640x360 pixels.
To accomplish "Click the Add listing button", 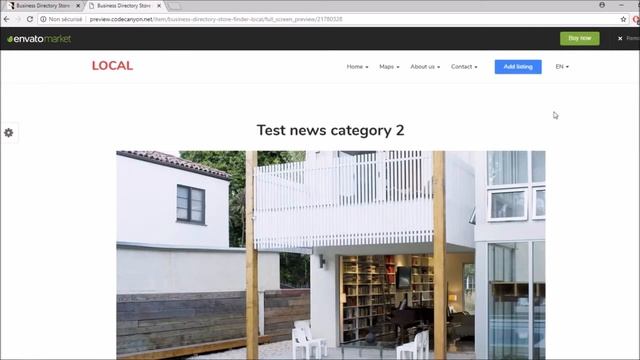I will point(518,67).
